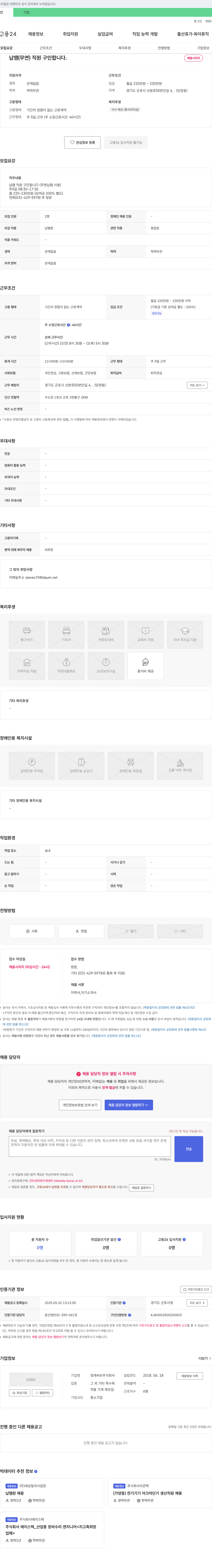Select the 서류 screening method box
Image resolution: width=212 pixels, height=1568 pixels.
[32, 931]
